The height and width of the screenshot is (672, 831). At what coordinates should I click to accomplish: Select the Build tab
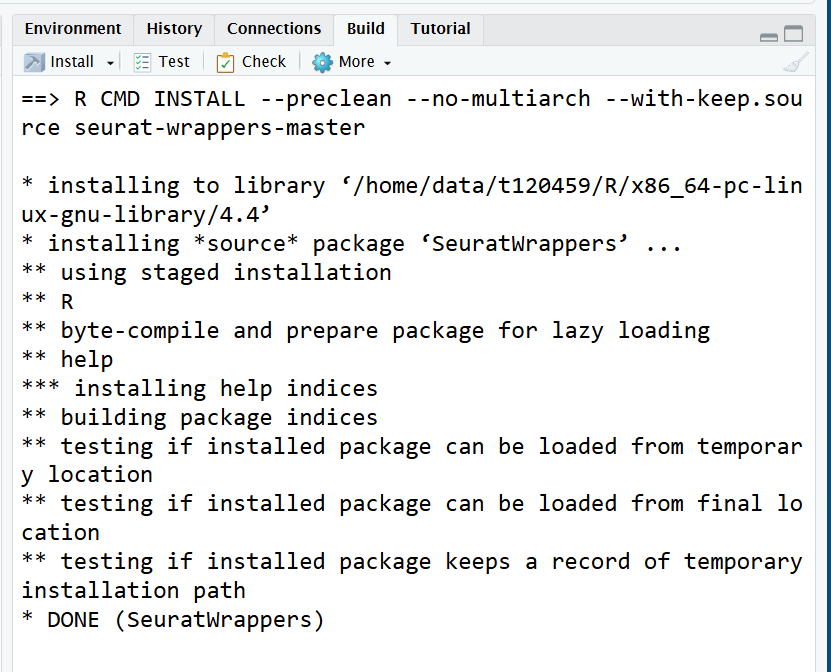coord(365,29)
